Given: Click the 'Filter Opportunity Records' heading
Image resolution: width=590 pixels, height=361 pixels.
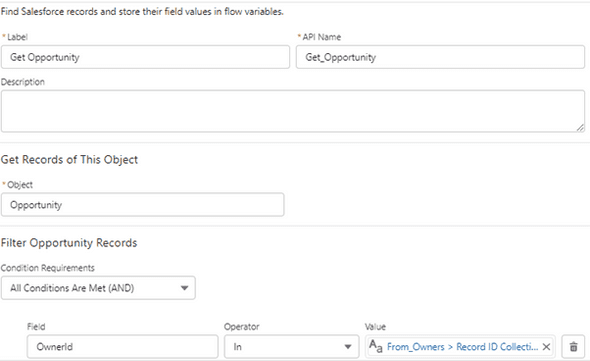Looking at the screenshot, I should pos(69,243).
